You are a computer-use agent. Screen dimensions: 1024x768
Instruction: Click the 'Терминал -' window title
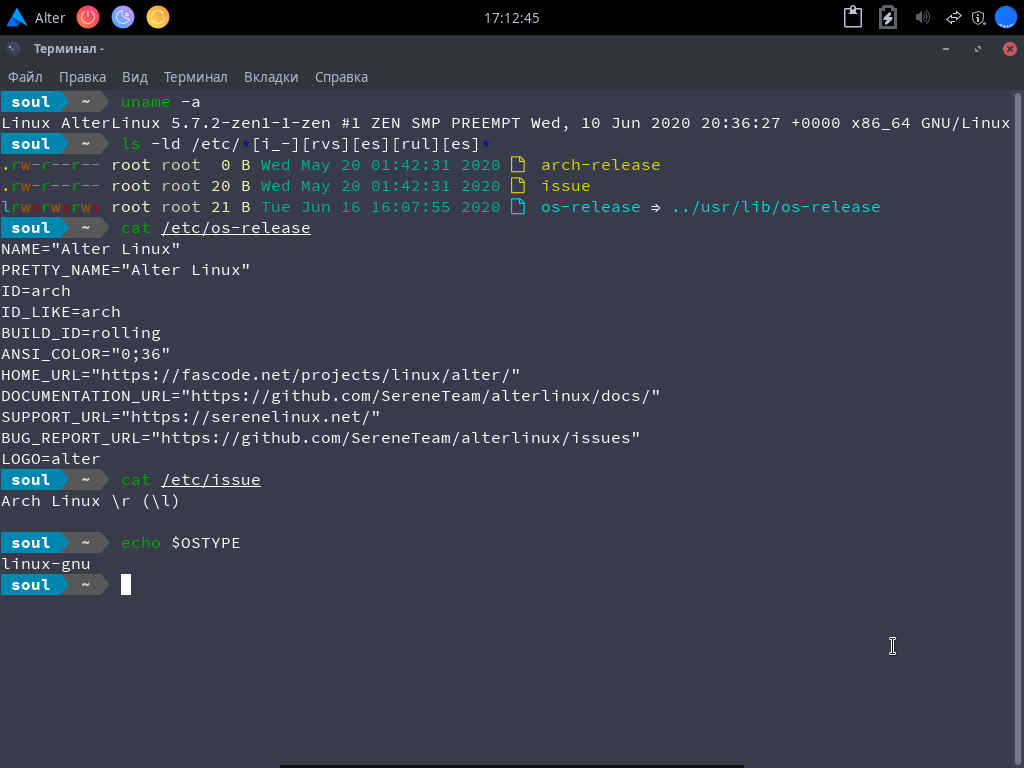69,49
